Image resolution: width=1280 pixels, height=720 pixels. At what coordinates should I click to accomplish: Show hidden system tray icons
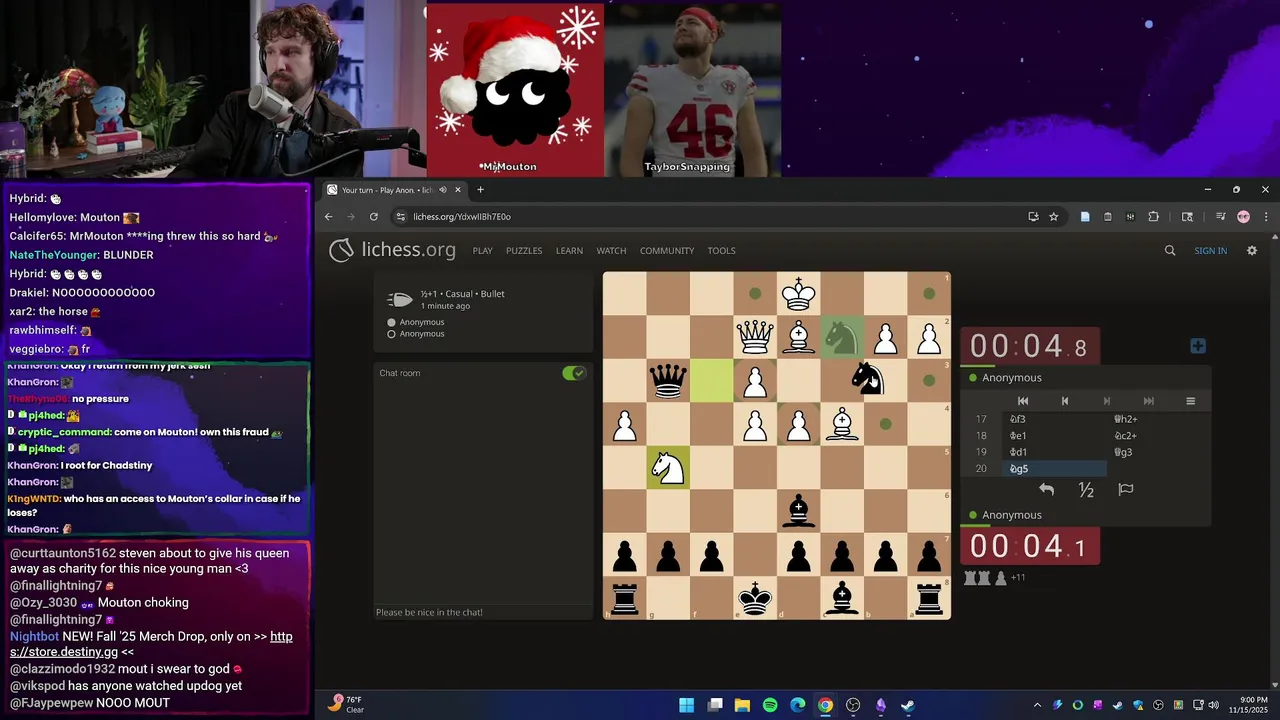[x=1037, y=705]
